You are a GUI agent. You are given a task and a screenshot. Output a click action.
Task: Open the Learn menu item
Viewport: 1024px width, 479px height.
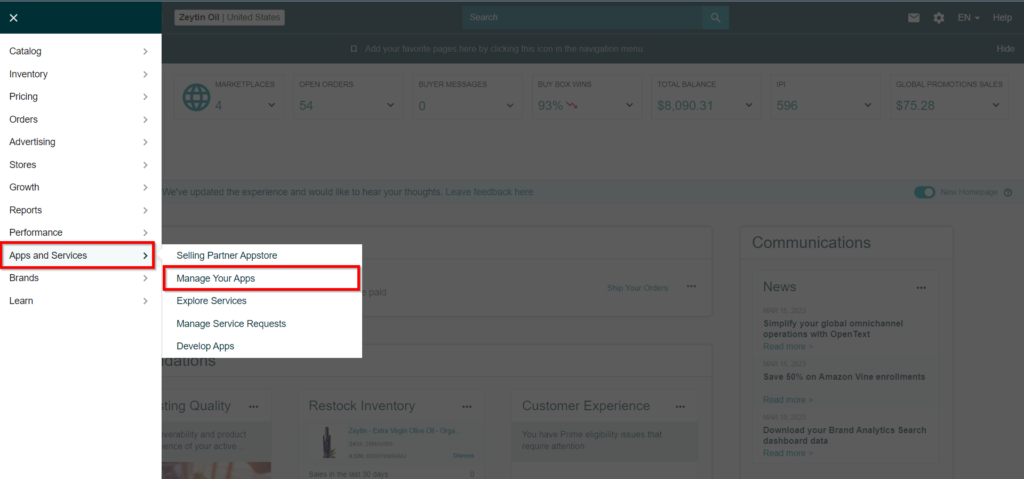(80, 301)
